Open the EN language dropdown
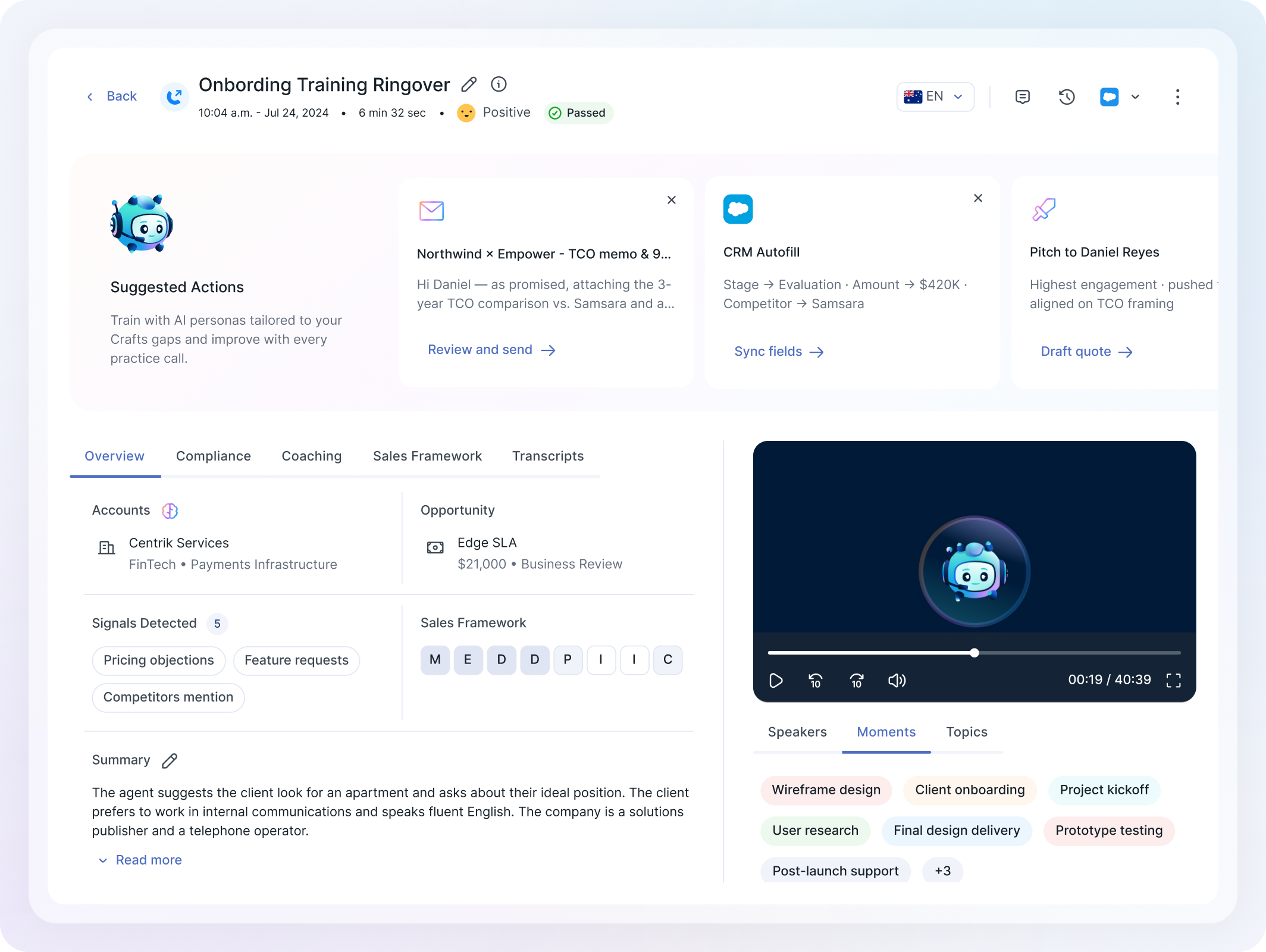The width and height of the screenshot is (1266, 952). (x=935, y=96)
